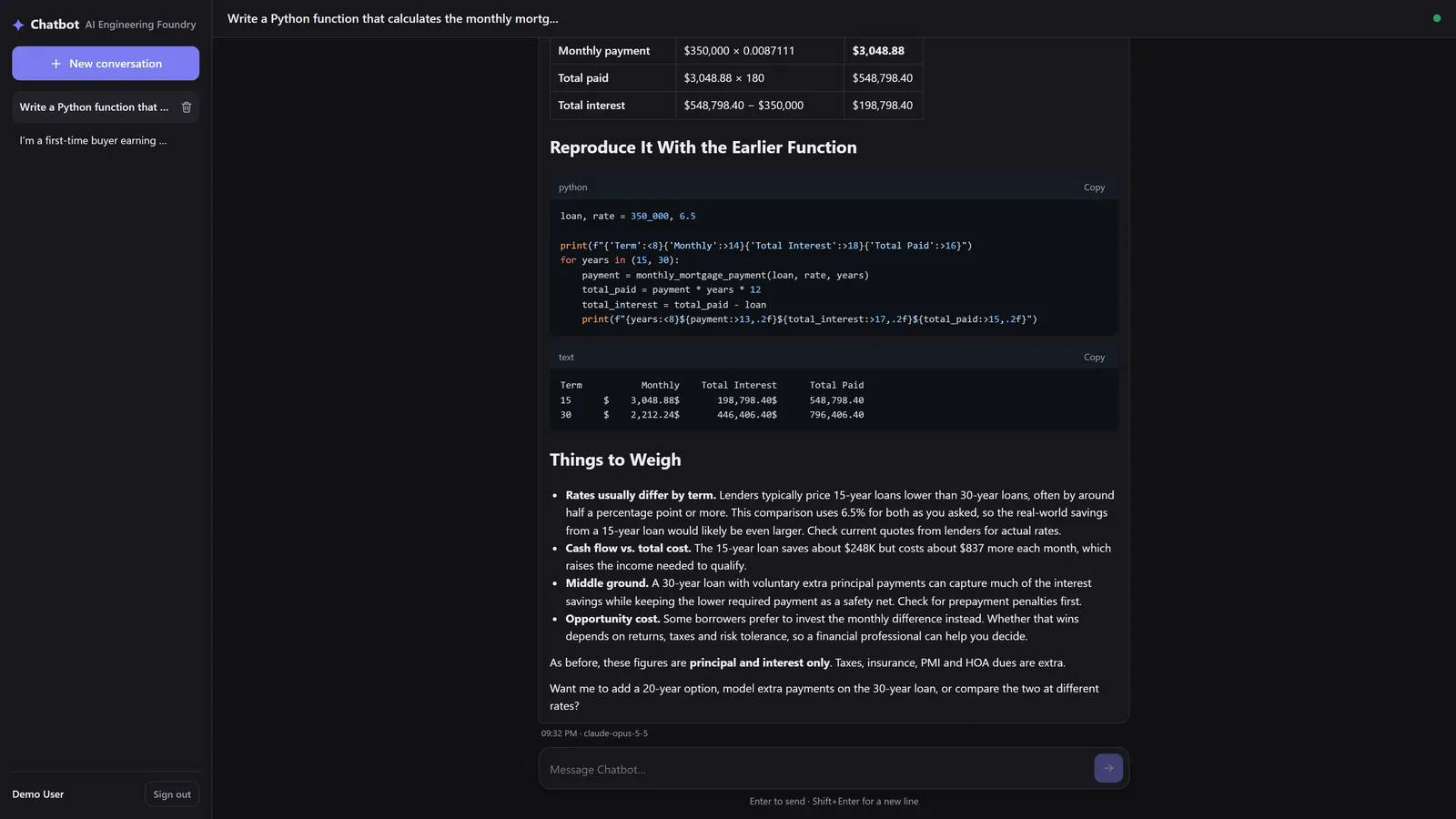The width and height of the screenshot is (1456, 819).
Task: Click 'Cash flow vs. total cost.' bullet
Action: point(628,548)
